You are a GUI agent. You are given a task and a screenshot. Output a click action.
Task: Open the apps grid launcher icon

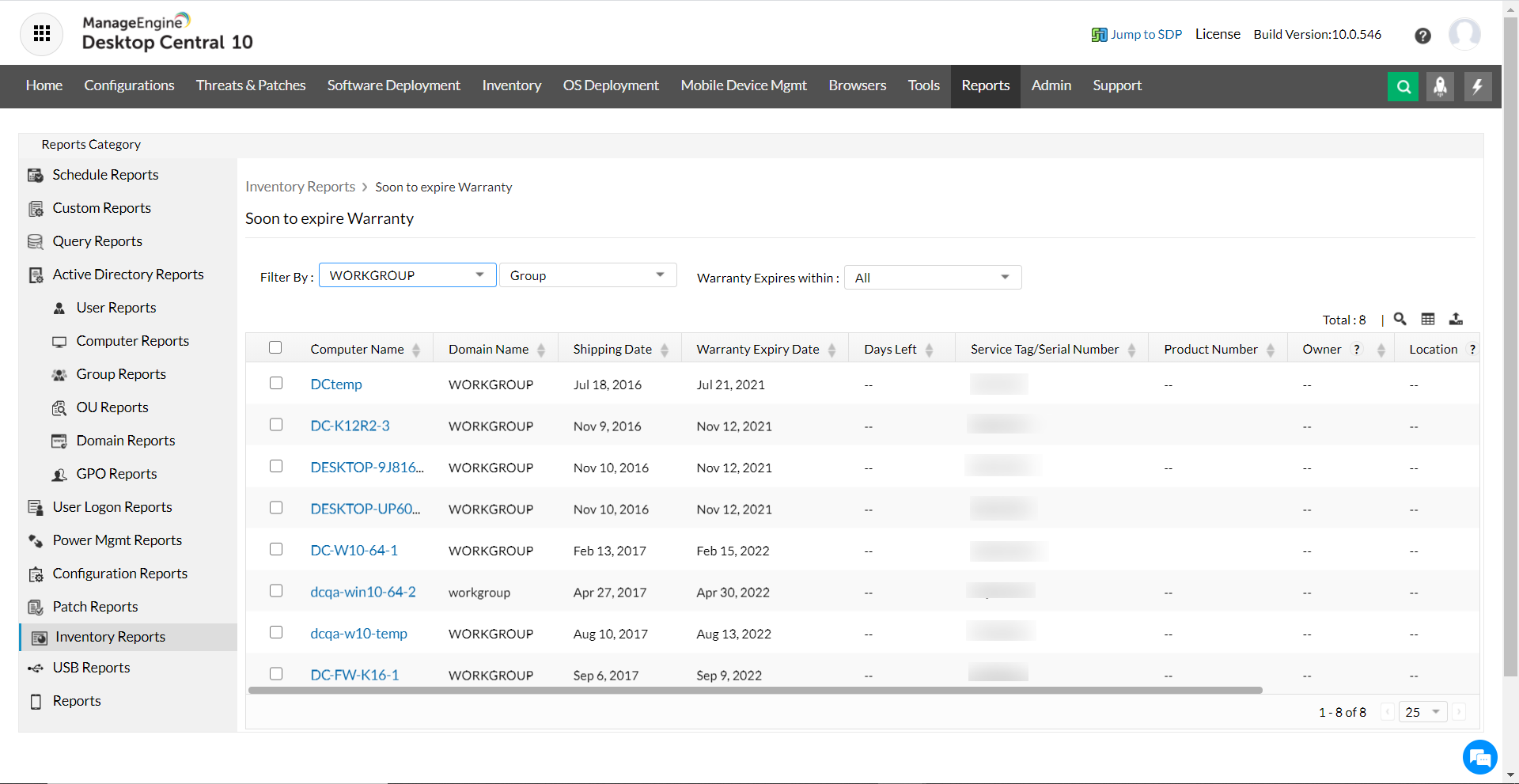41,34
